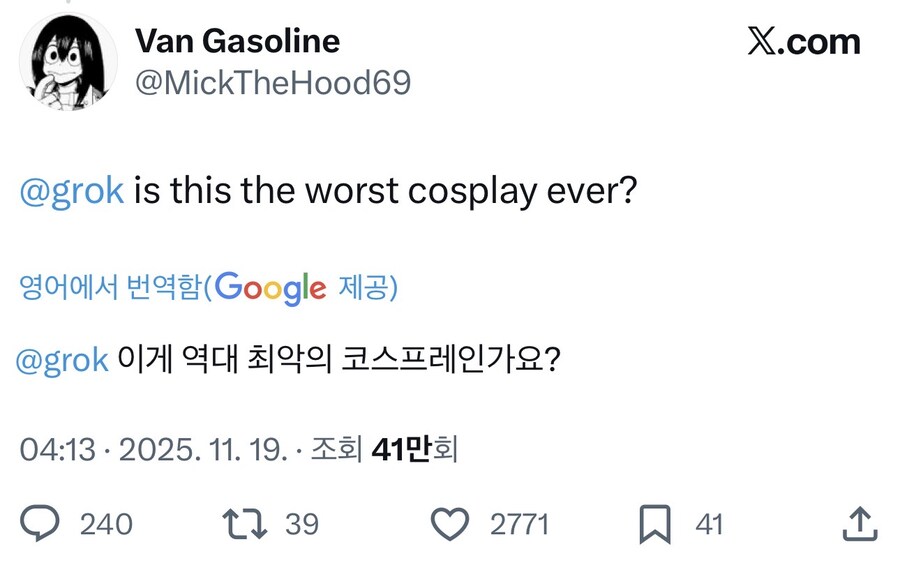Click the 240 replies count
The height and width of the screenshot is (572, 900).
click(106, 524)
